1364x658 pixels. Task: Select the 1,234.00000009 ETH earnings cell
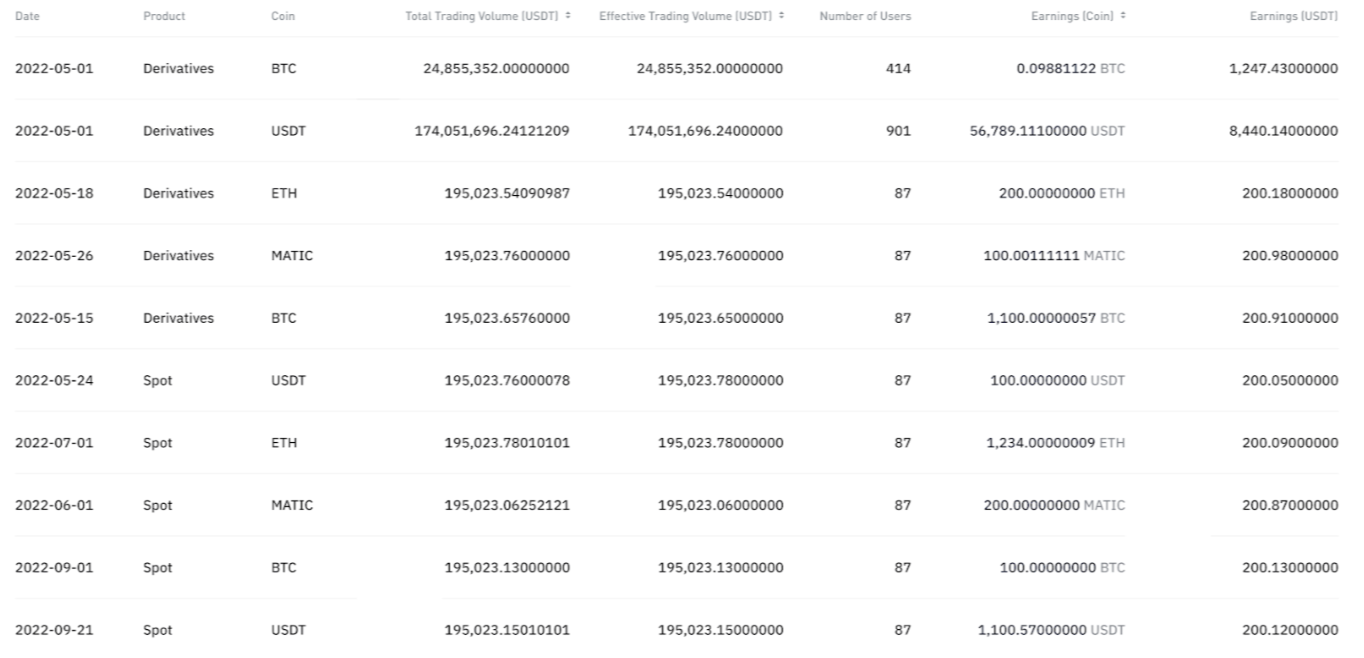pyautogui.click(x=1054, y=443)
